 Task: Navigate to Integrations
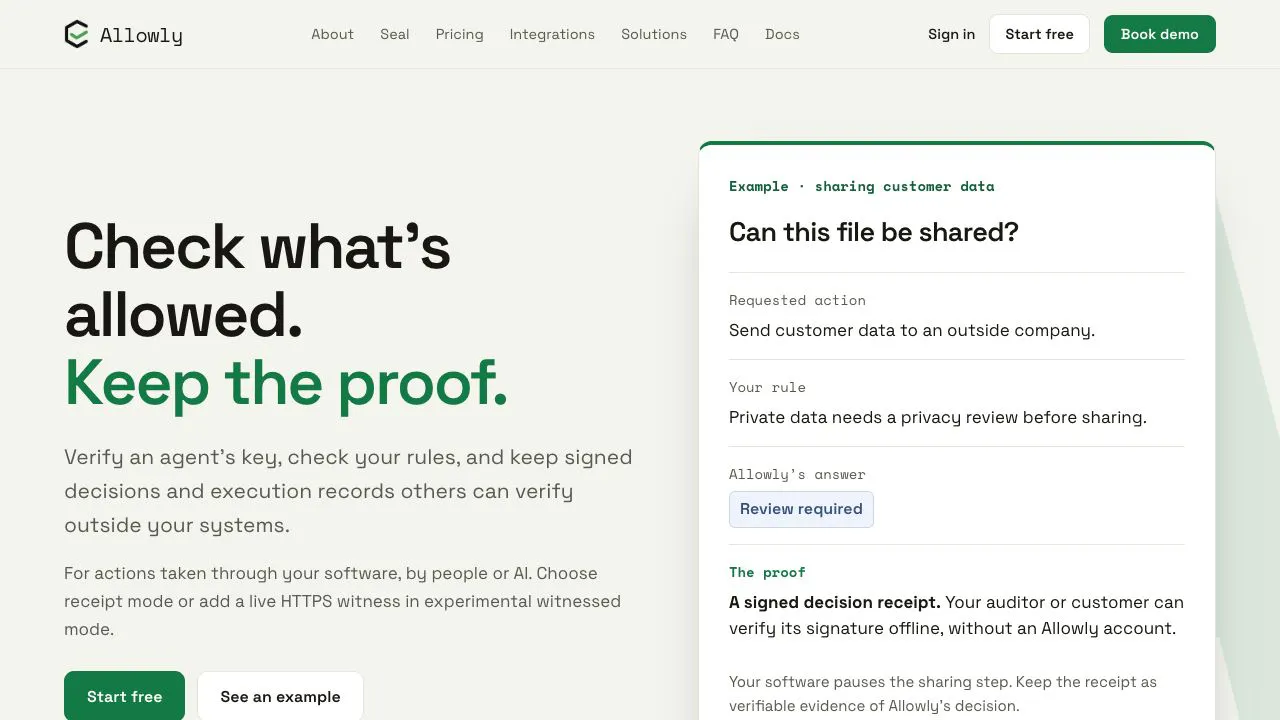pyautogui.click(x=552, y=34)
